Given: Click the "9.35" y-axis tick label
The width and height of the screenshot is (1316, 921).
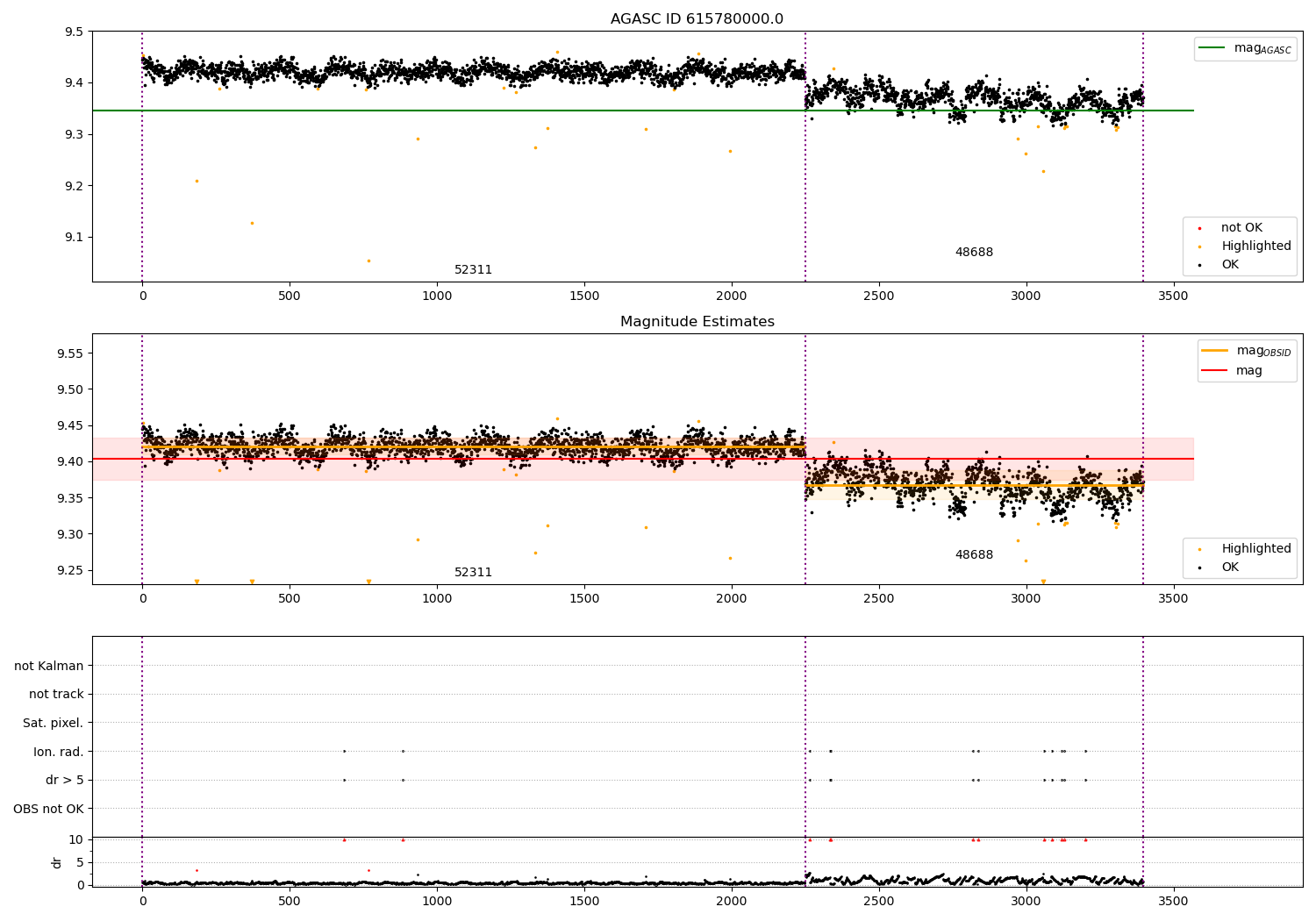Looking at the screenshot, I should click(x=71, y=498).
